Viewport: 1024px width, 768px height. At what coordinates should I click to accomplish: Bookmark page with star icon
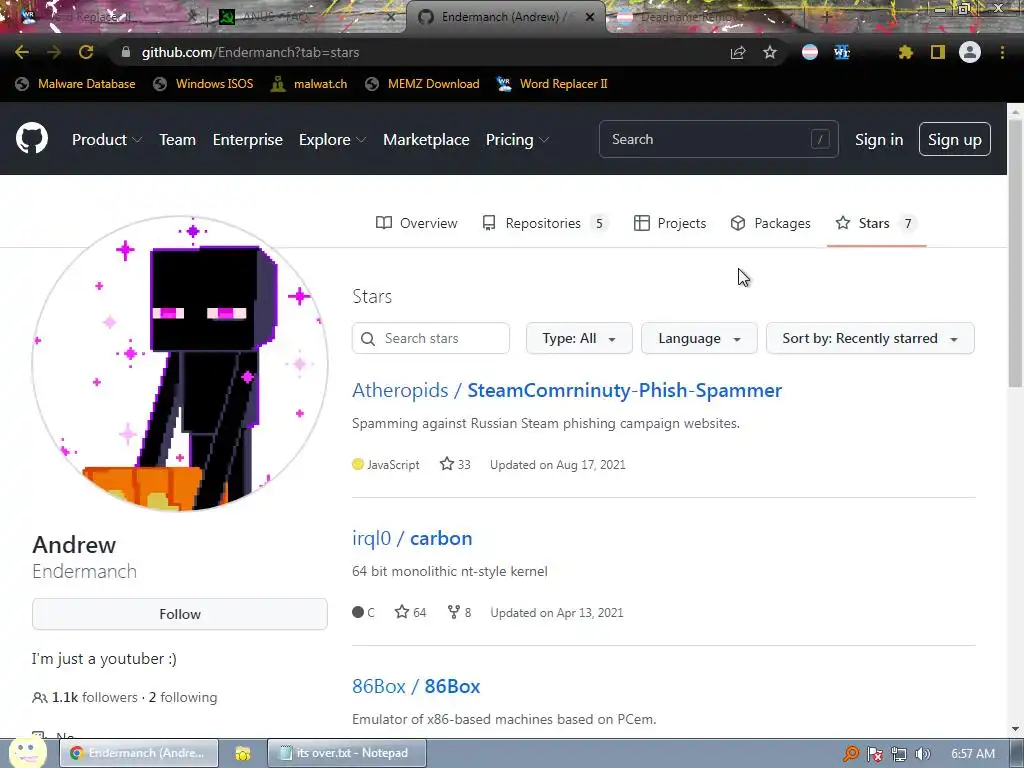coord(770,52)
